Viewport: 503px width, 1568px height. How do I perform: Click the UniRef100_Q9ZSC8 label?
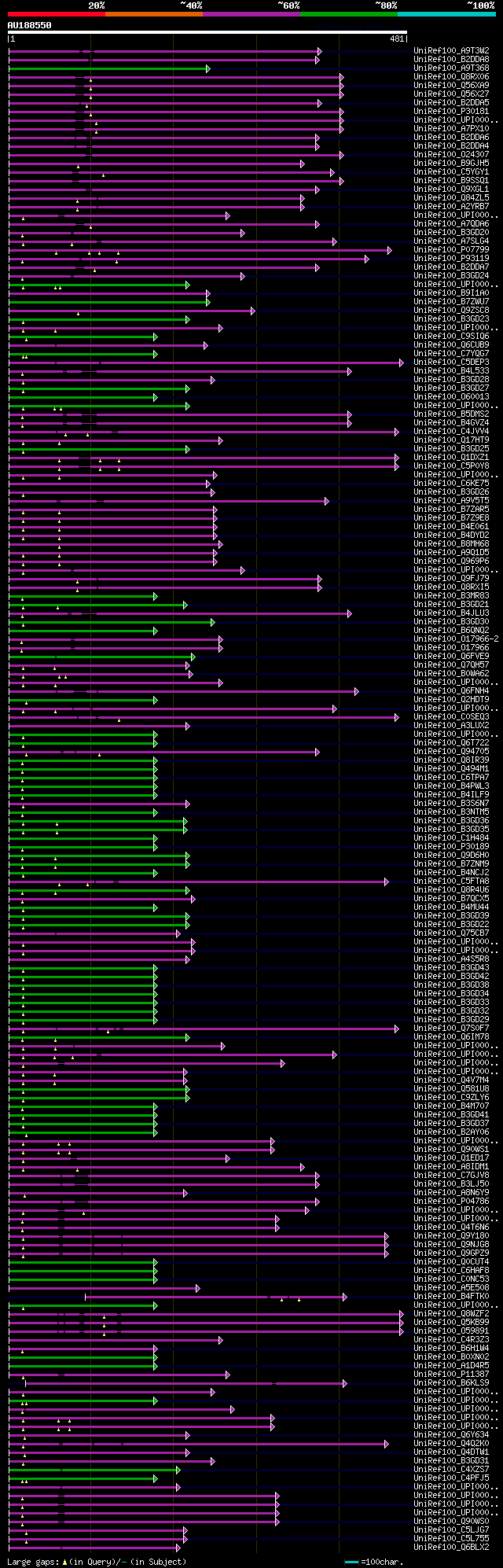(451, 310)
